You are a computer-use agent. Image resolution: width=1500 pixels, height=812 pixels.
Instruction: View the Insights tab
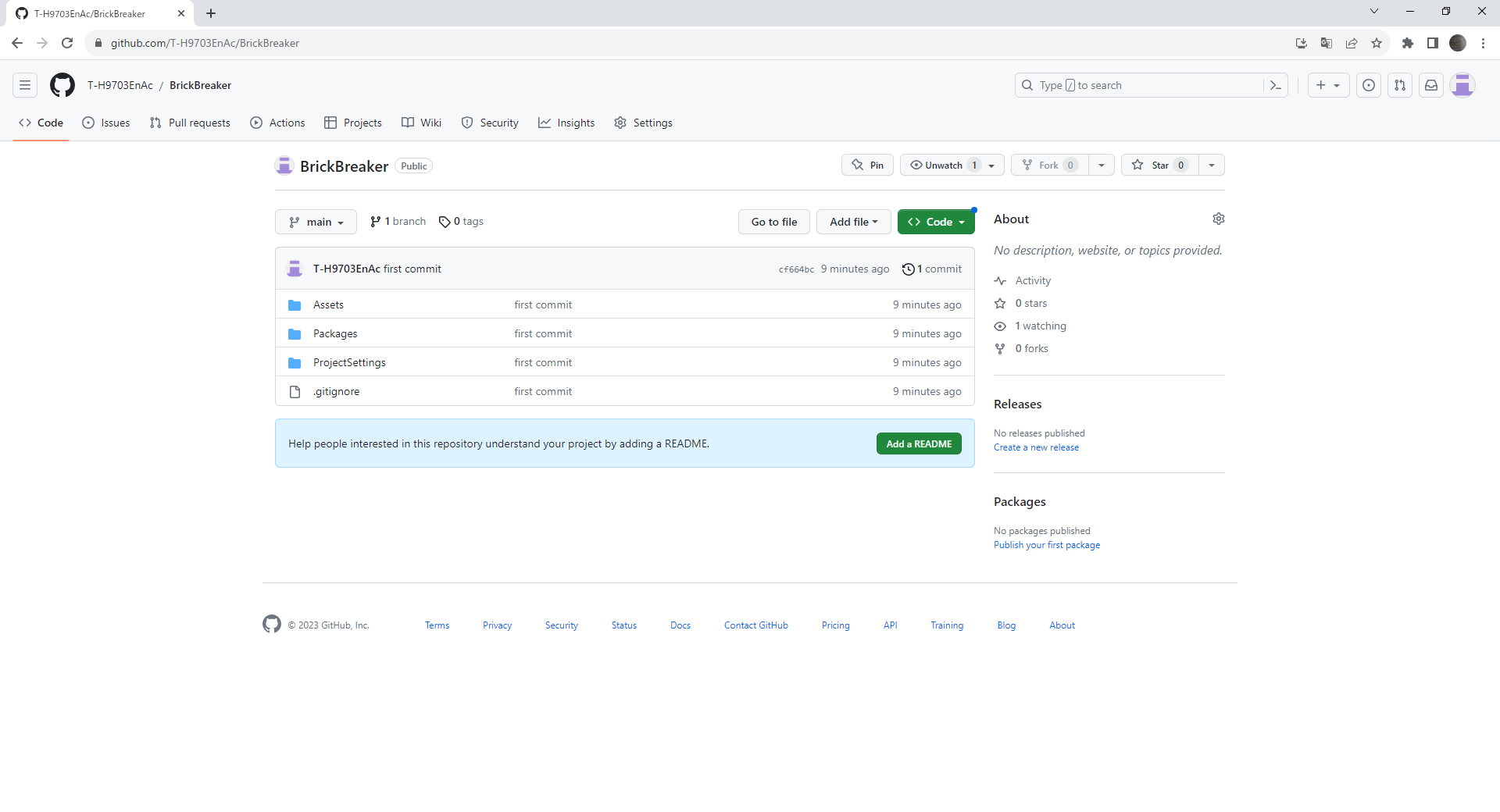(566, 123)
